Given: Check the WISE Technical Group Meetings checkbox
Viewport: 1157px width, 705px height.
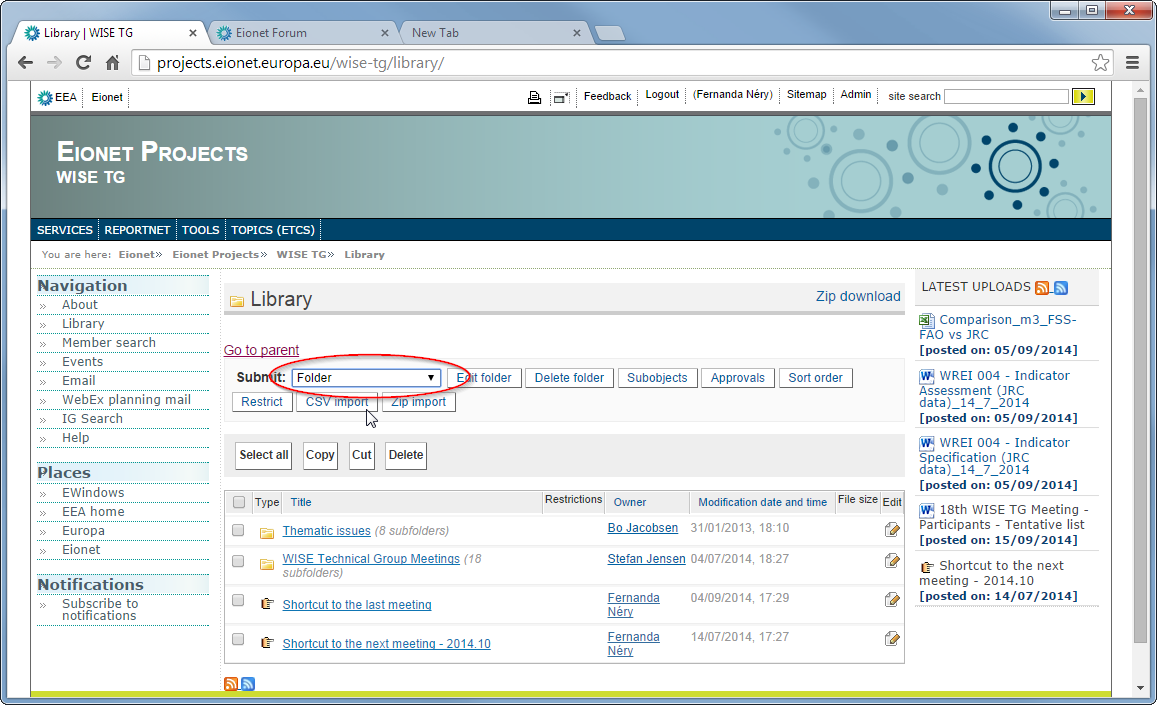Looking at the screenshot, I should coord(238,561).
